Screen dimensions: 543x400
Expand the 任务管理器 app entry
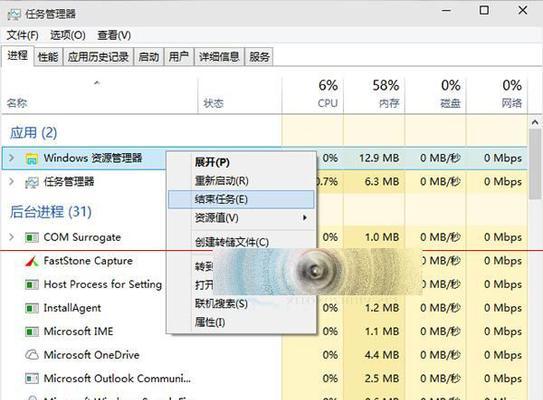(x=11, y=181)
